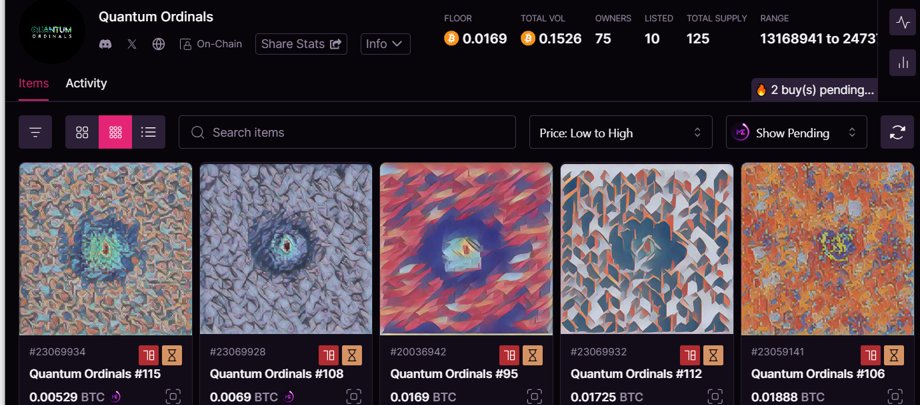The image size is (920, 405).
Task: Click the Listed count 10
Action: 652,39
